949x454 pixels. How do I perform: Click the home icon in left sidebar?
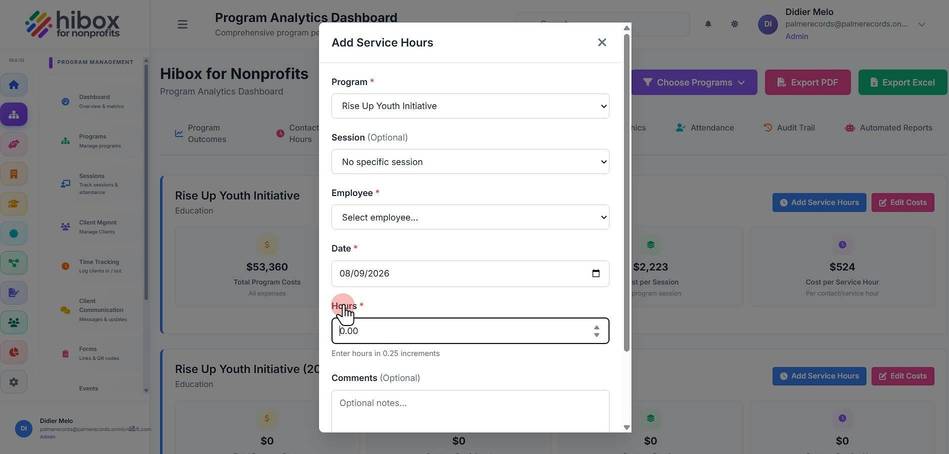(x=13, y=85)
